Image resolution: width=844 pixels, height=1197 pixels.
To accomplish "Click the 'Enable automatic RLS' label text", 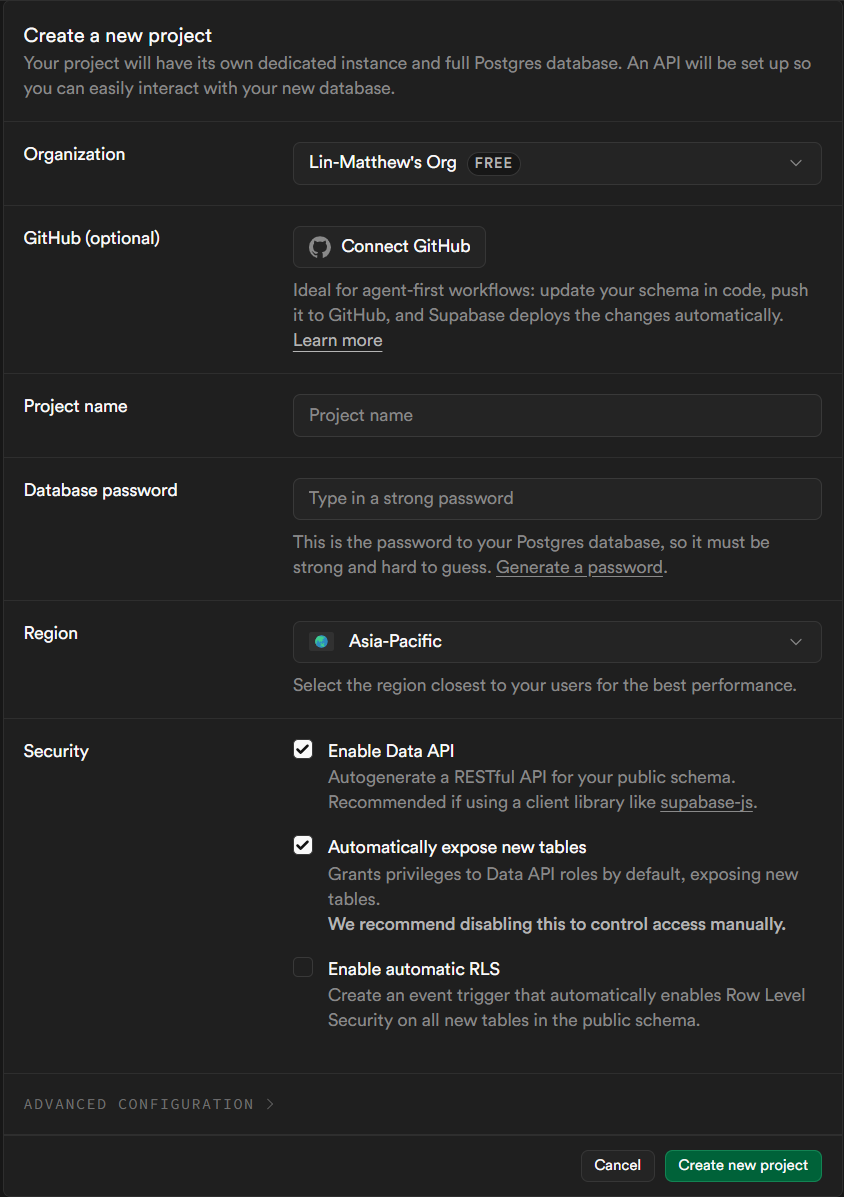I will click(414, 969).
